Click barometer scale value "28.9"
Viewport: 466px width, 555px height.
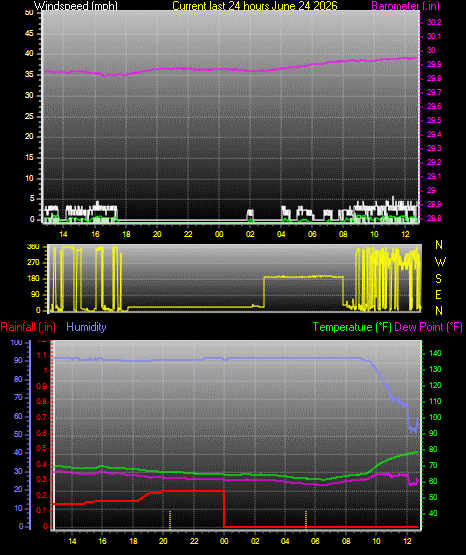(434, 205)
